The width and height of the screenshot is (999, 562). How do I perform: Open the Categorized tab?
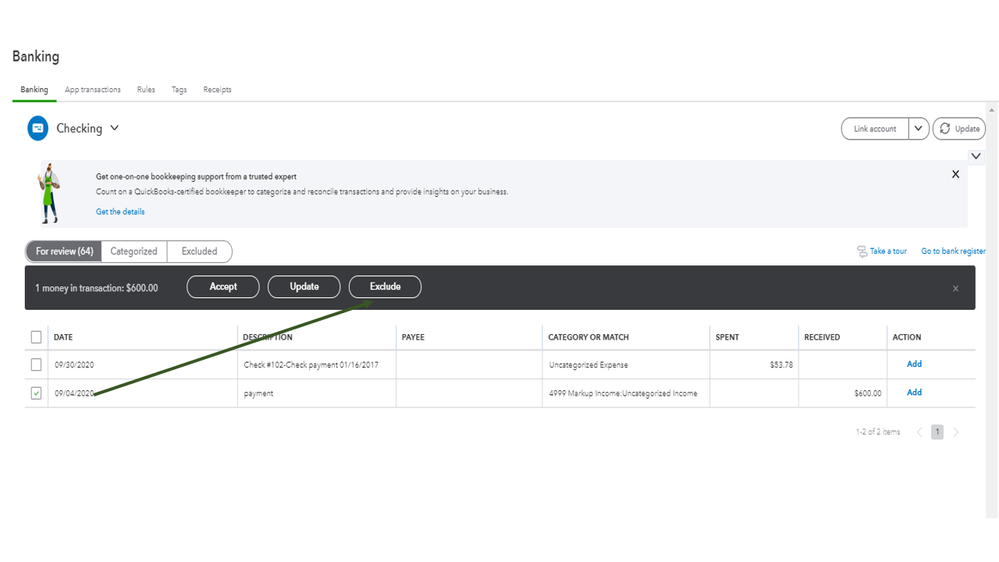click(x=134, y=251)
